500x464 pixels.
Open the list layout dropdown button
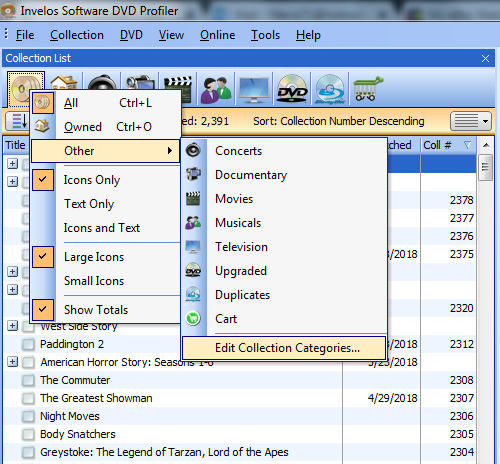point(471,121)
